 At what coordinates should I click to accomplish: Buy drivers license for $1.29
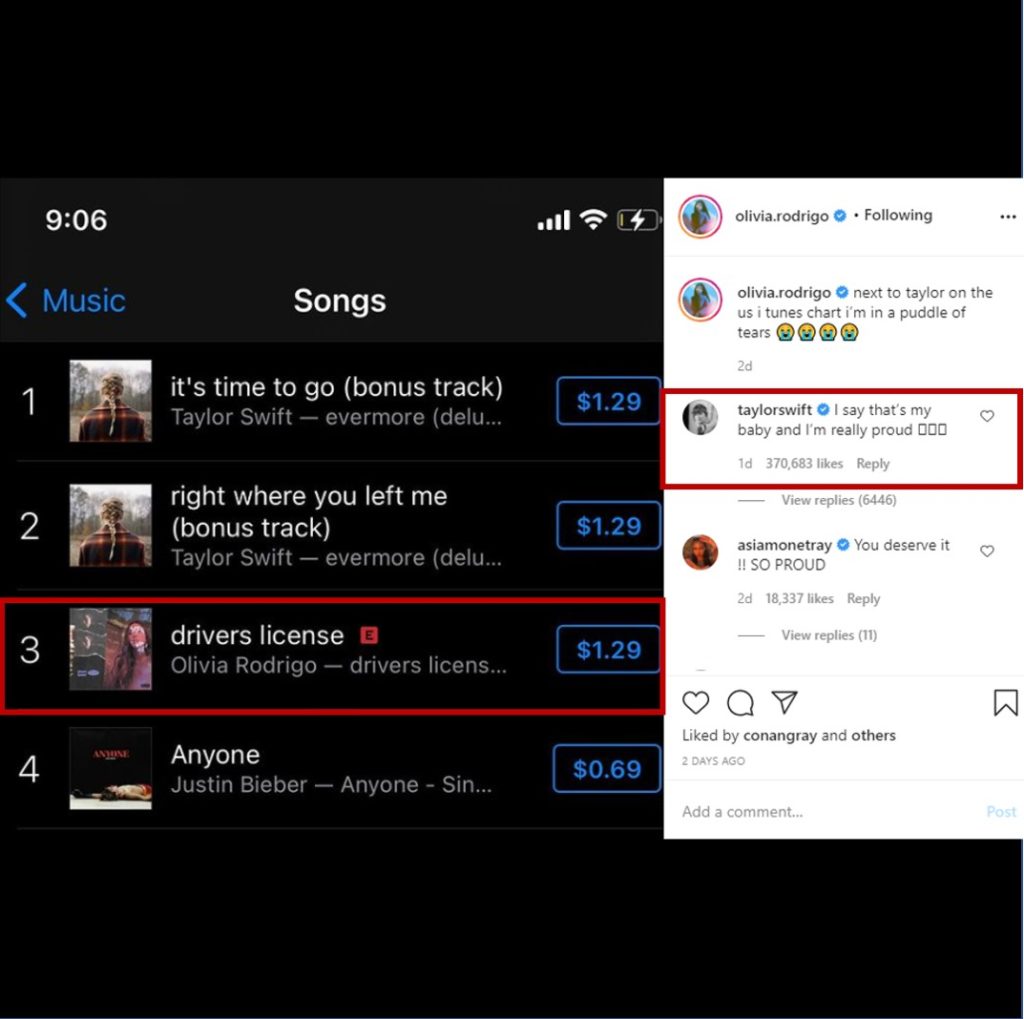[608, 649]
